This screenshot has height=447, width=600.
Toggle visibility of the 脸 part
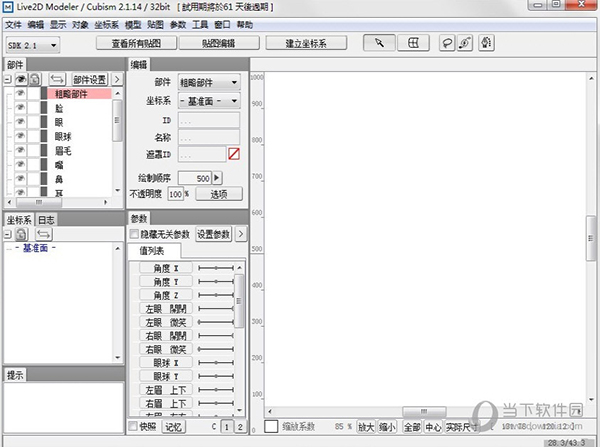19,108
